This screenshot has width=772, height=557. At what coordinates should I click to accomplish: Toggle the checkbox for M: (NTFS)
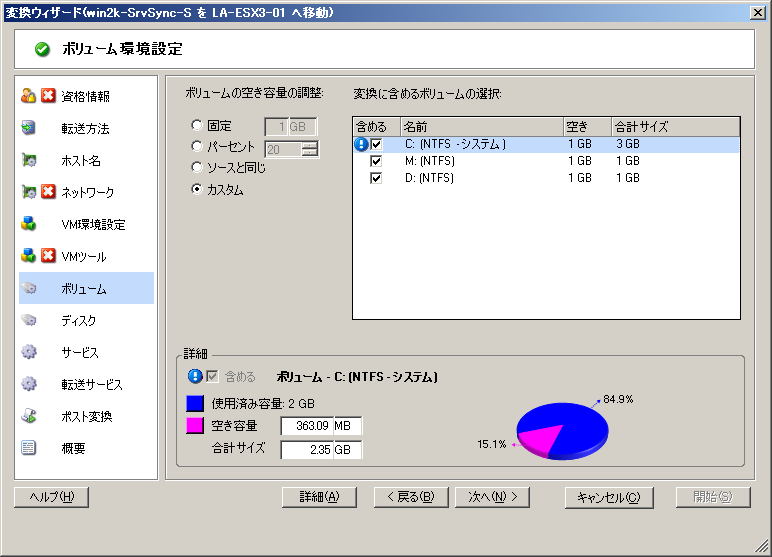[x=376, y=161]
